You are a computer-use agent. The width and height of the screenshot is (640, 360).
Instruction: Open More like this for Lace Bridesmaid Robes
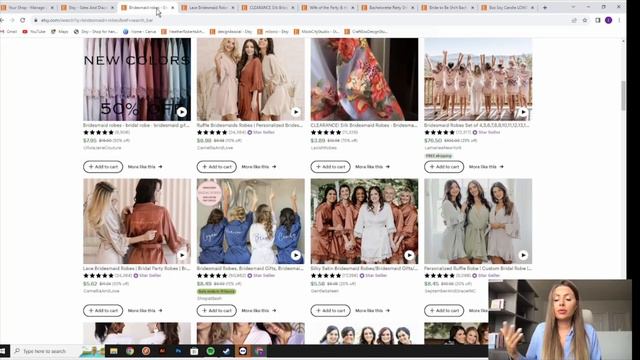pyautogui.click(x=145, y=310)
